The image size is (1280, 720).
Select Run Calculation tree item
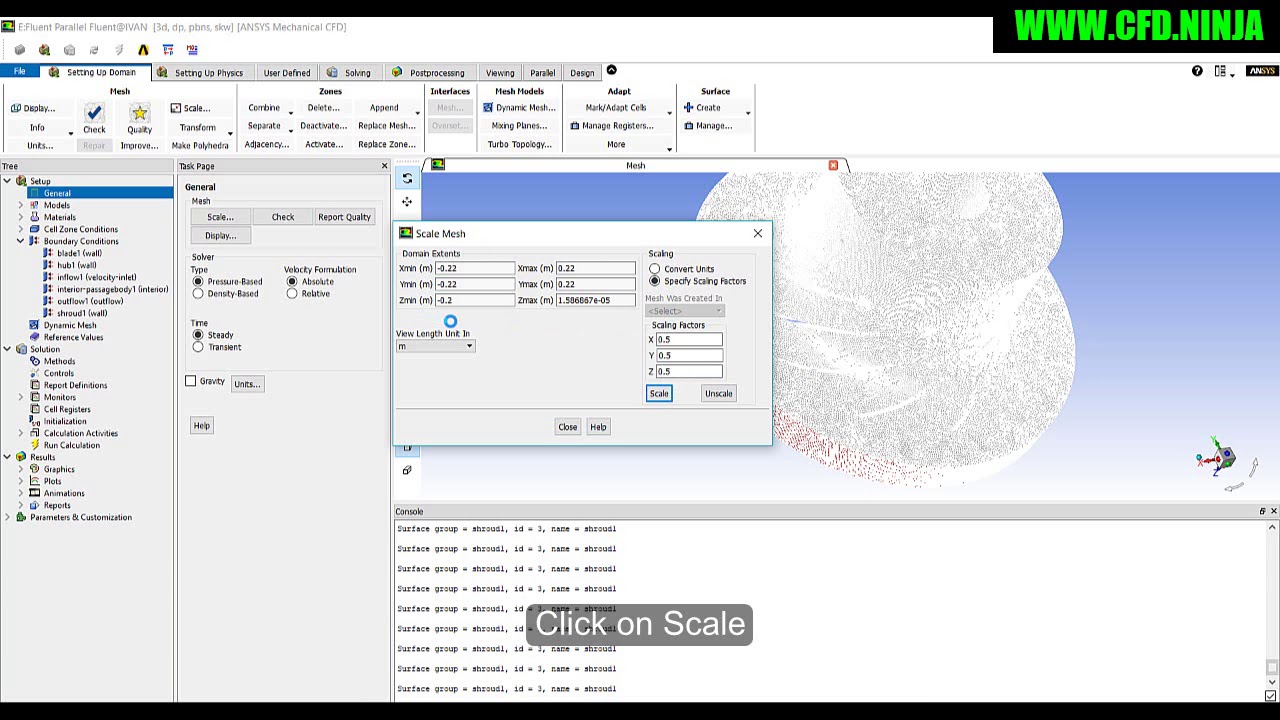pyautogui.click(x=71, y=445)
